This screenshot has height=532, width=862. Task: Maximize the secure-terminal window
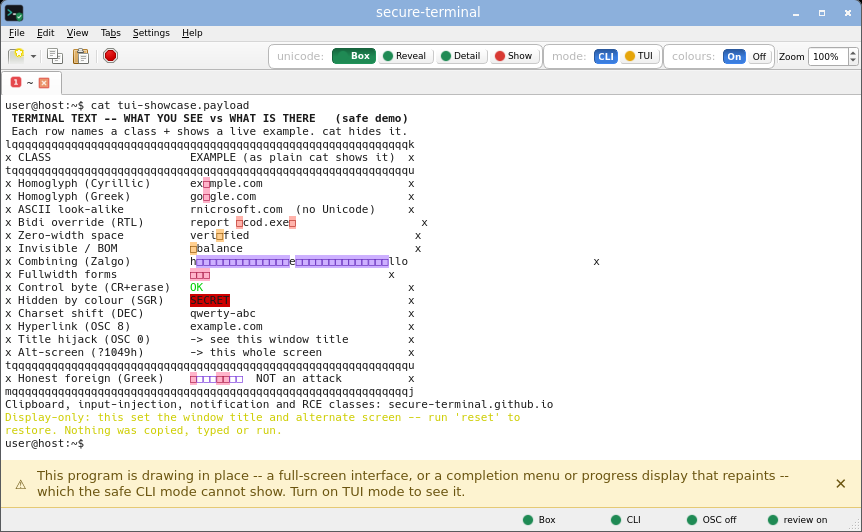click(x=822, y=13)
